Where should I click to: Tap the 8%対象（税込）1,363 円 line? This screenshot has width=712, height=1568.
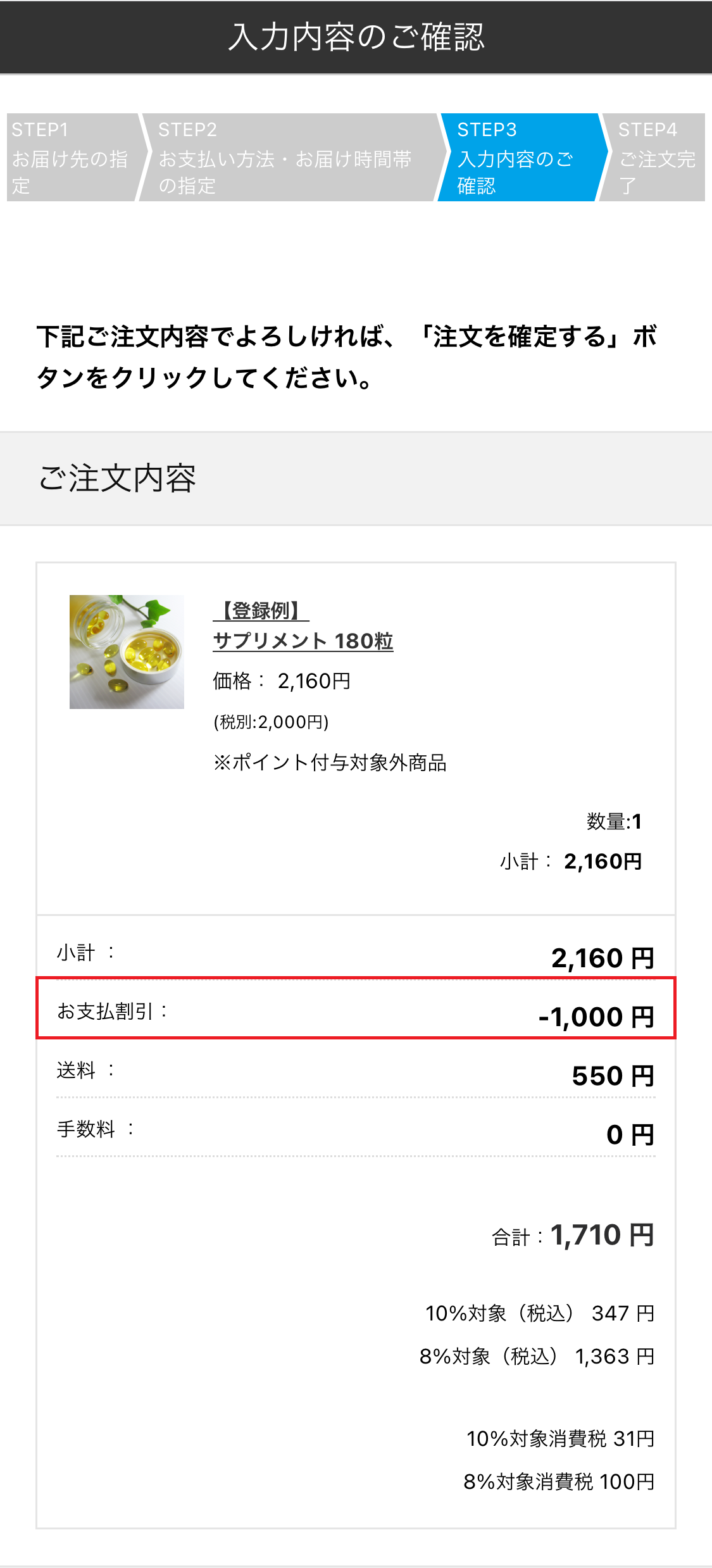coord(537,1357)
